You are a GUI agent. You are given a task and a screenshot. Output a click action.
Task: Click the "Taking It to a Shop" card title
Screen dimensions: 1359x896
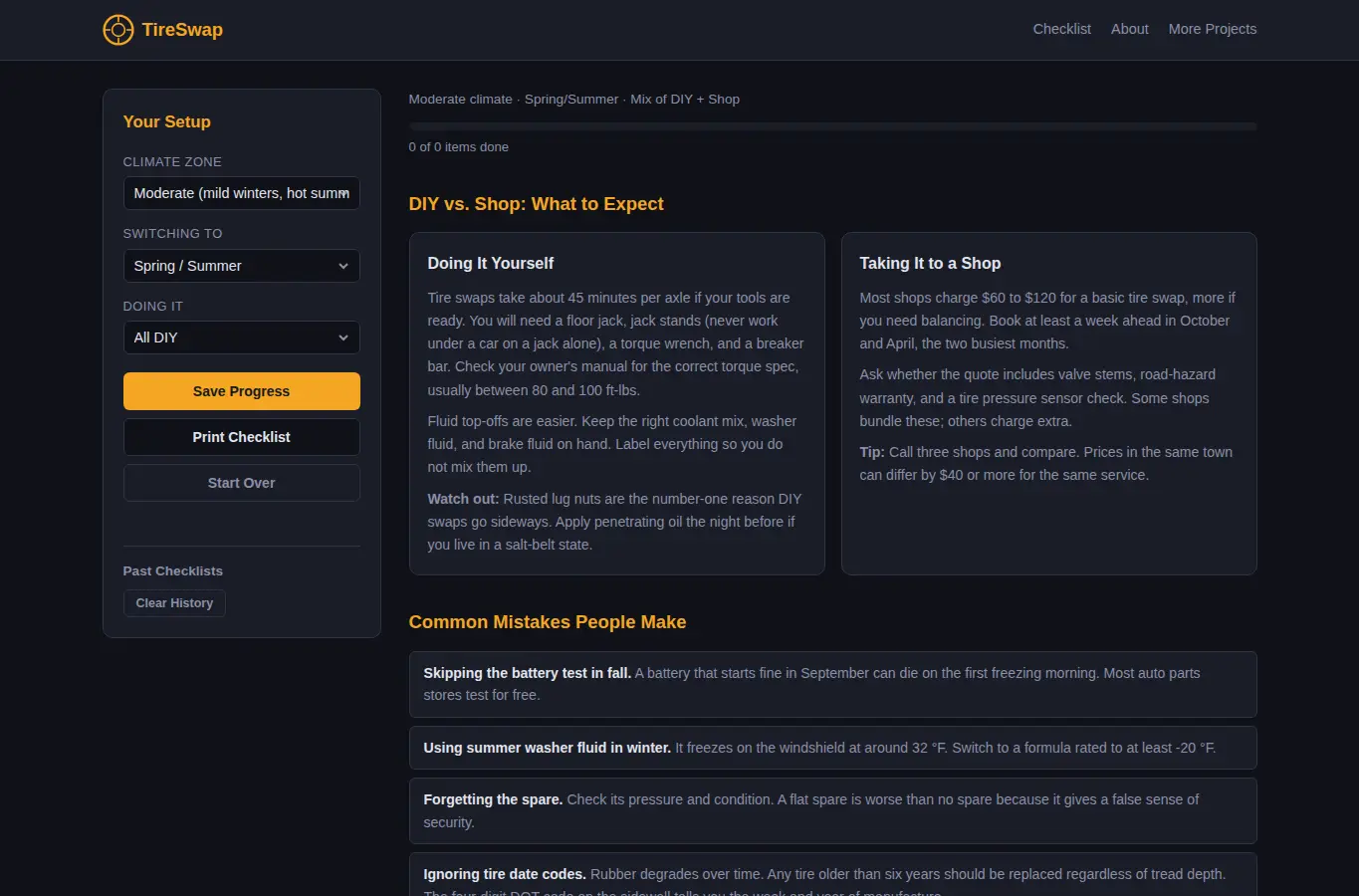coord(930,263)
